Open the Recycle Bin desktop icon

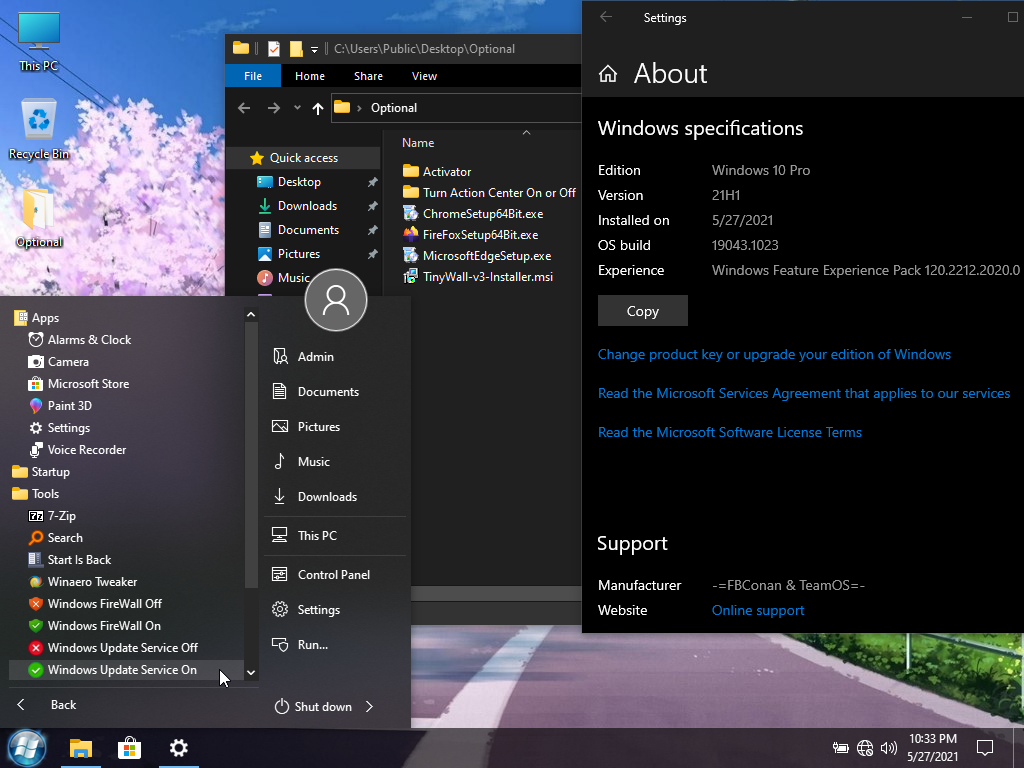coord(39,130)
